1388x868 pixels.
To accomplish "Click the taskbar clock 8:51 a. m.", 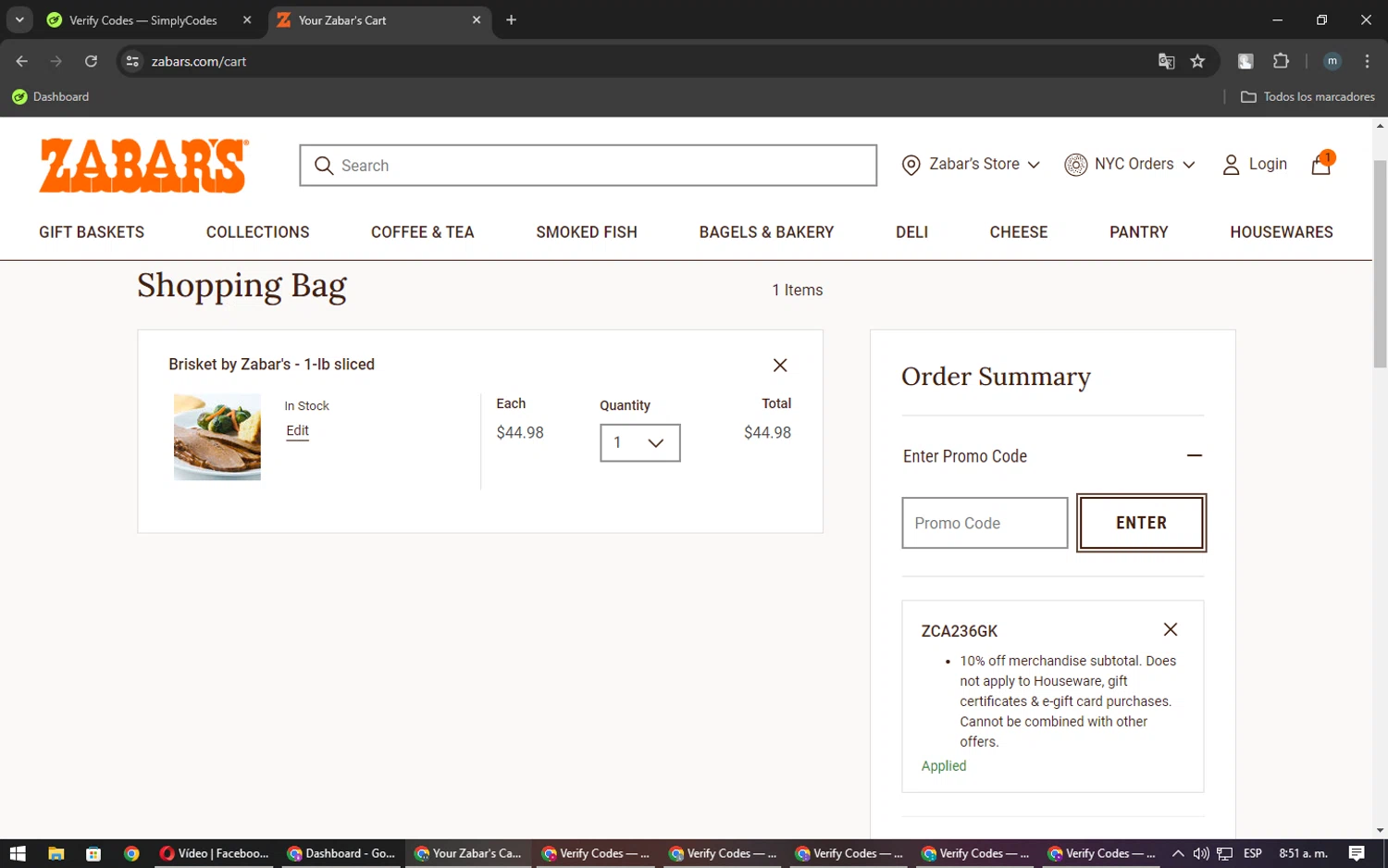I will 1303,853.
